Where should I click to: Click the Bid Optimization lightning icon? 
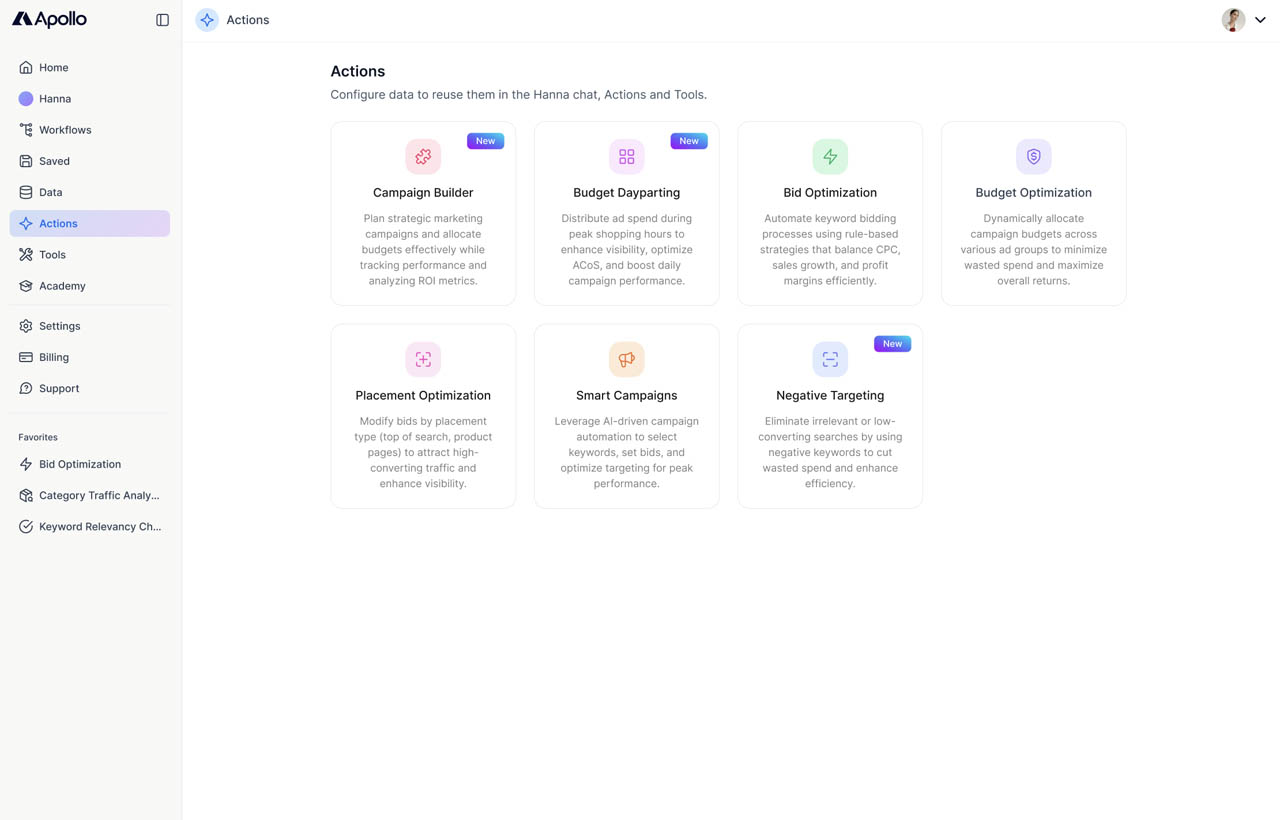click(830, 157)
